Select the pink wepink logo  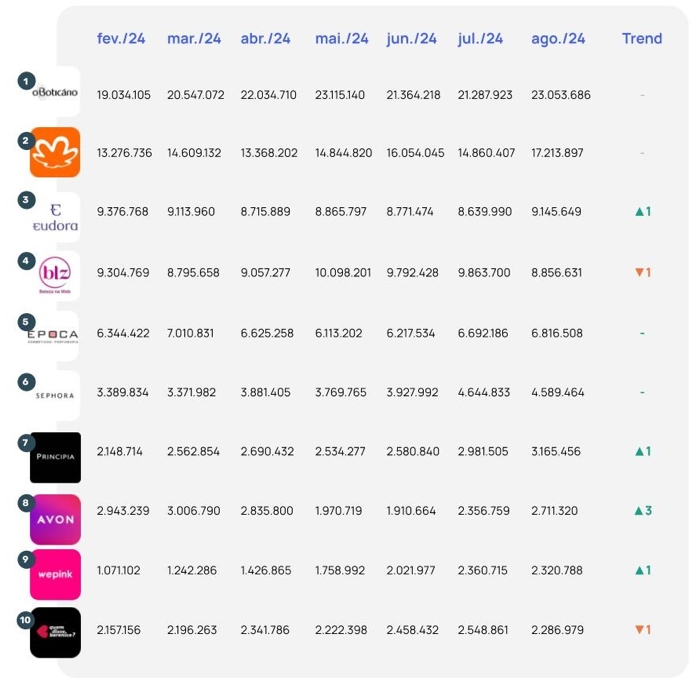point(55,575)
